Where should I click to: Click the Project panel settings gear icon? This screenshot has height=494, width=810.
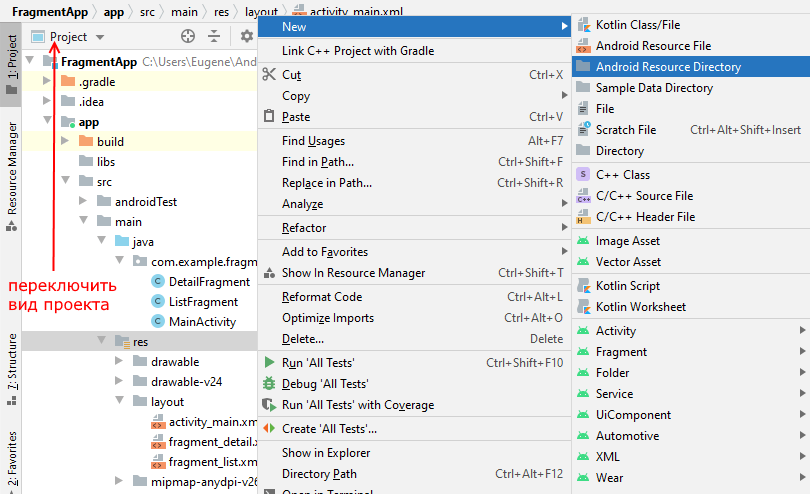(247, 37)
